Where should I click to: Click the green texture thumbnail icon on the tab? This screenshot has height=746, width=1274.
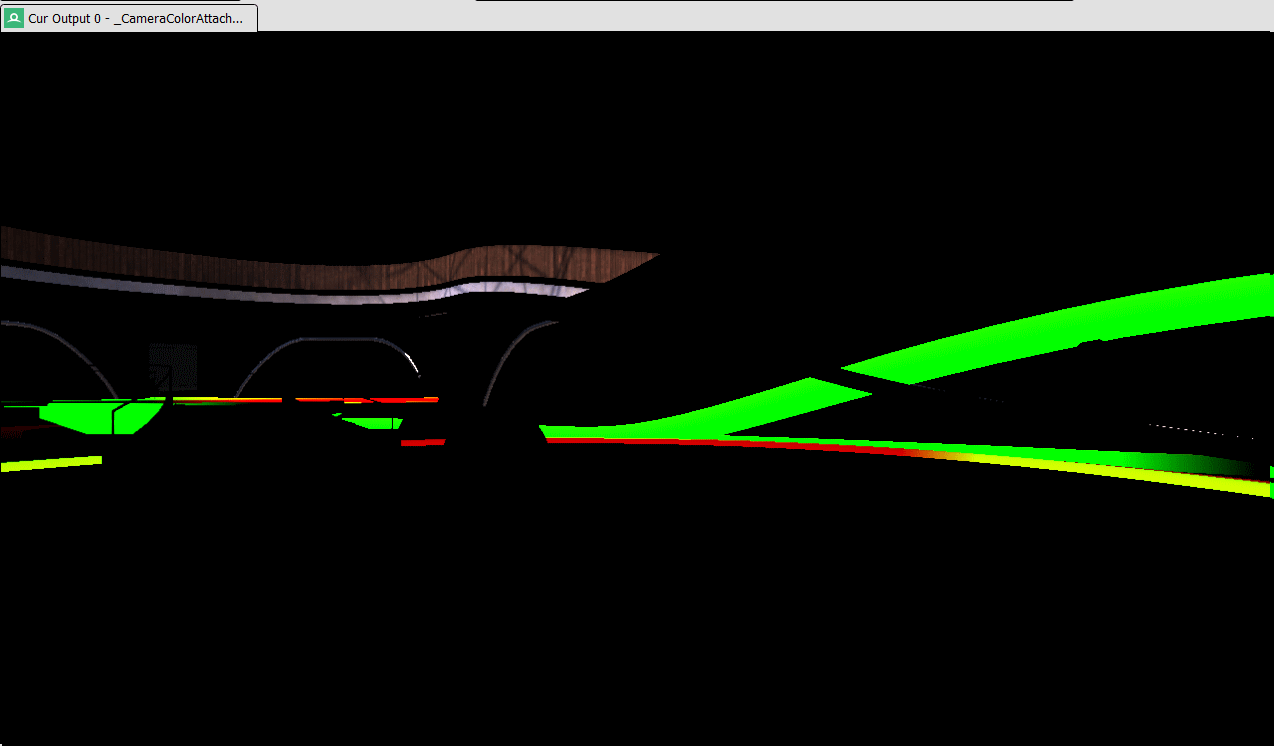pos(12,17)
